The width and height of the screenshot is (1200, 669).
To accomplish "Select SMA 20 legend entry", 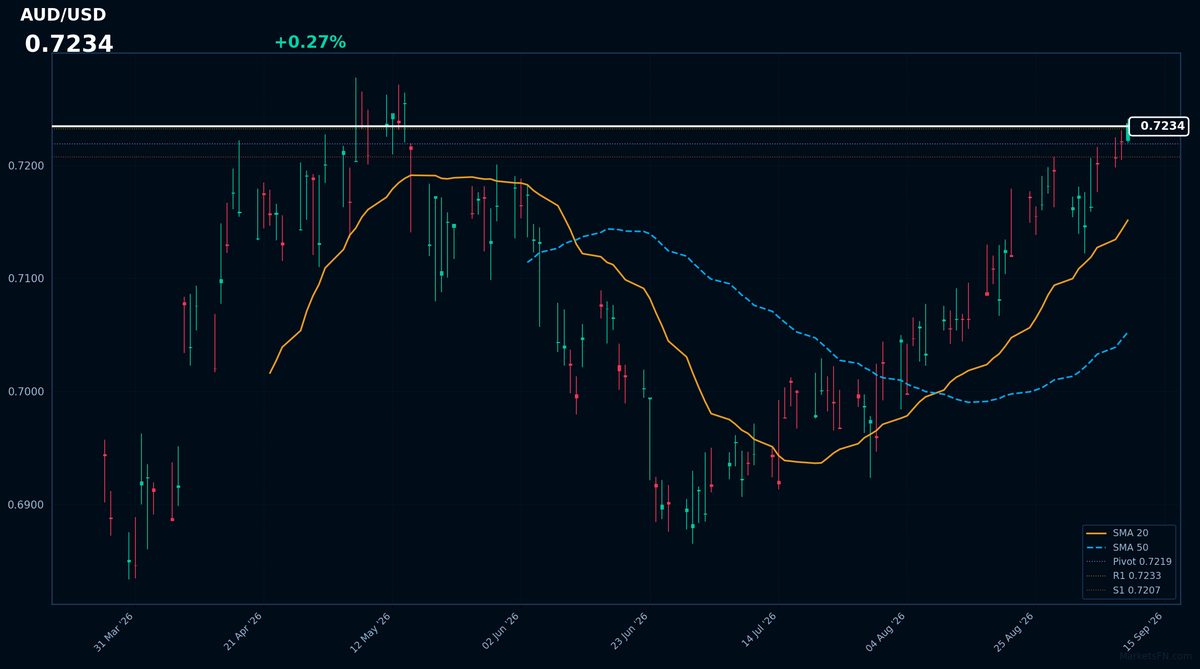I will click(1116, 534).
